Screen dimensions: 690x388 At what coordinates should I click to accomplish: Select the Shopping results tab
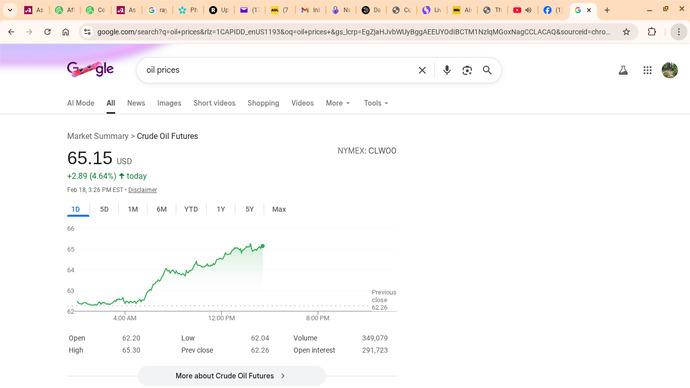263,103
